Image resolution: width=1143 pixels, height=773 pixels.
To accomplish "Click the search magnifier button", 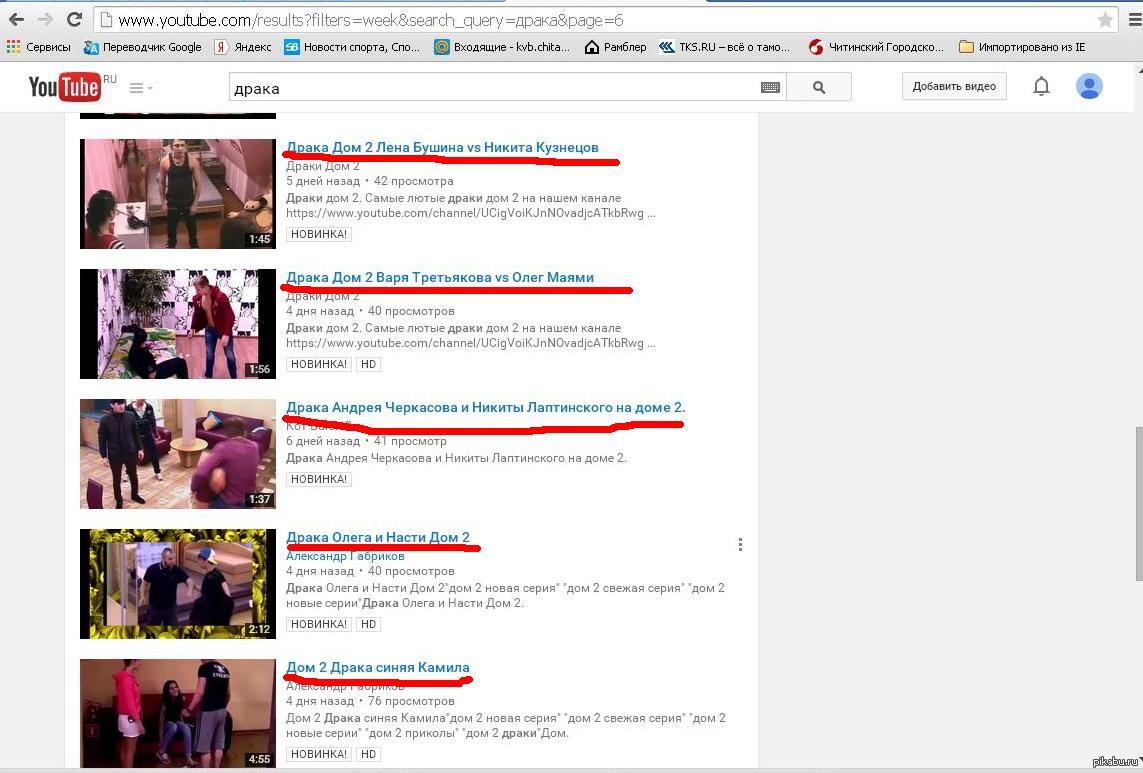I will pyautogui.click(x=819, y=88).
